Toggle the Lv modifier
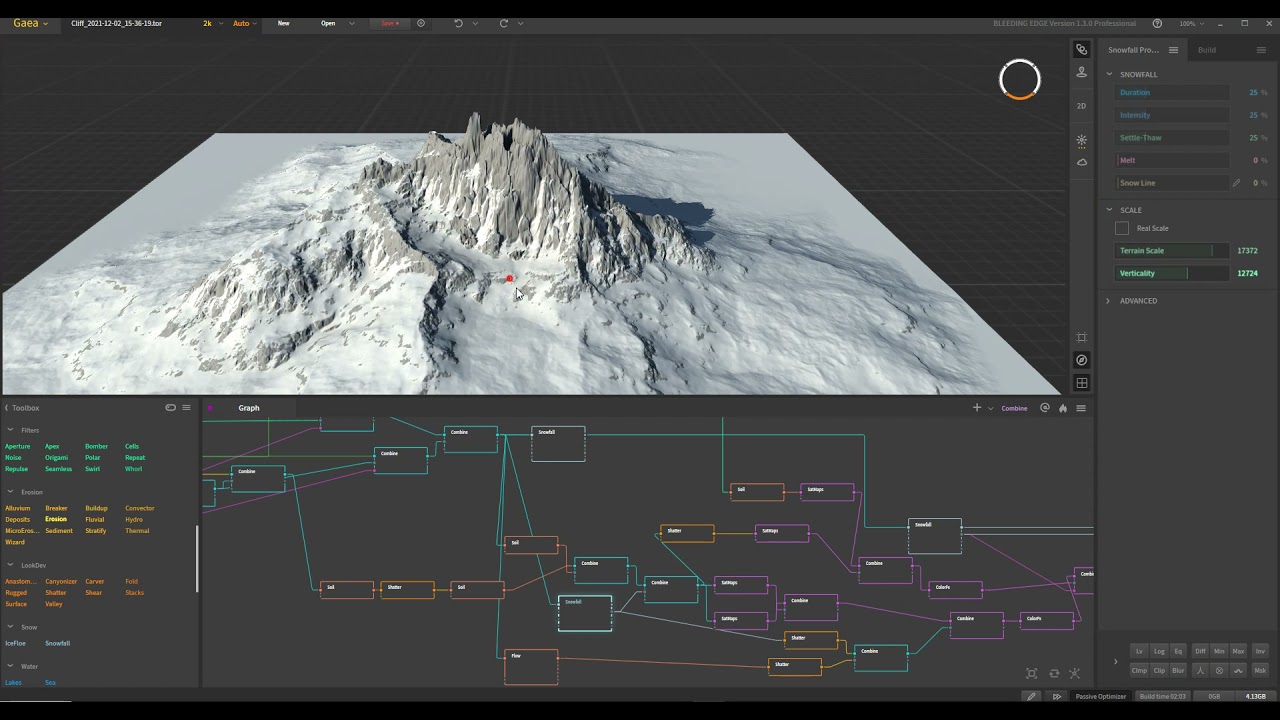 pos(1139,651)
